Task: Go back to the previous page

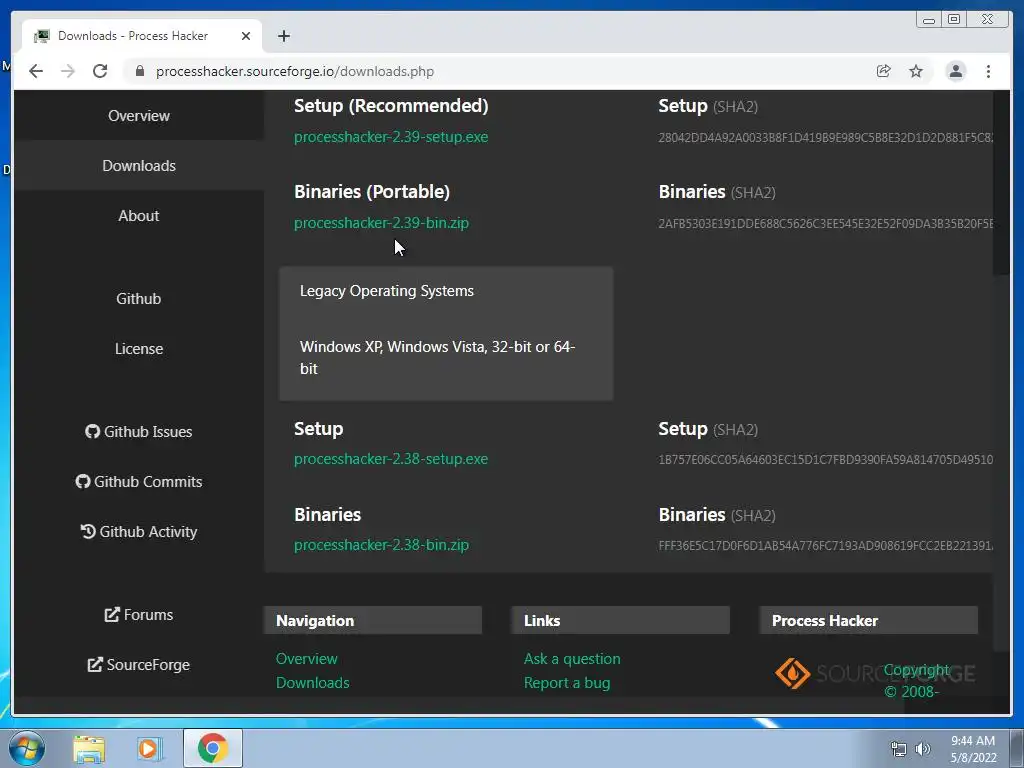Action: click(36, 71)
